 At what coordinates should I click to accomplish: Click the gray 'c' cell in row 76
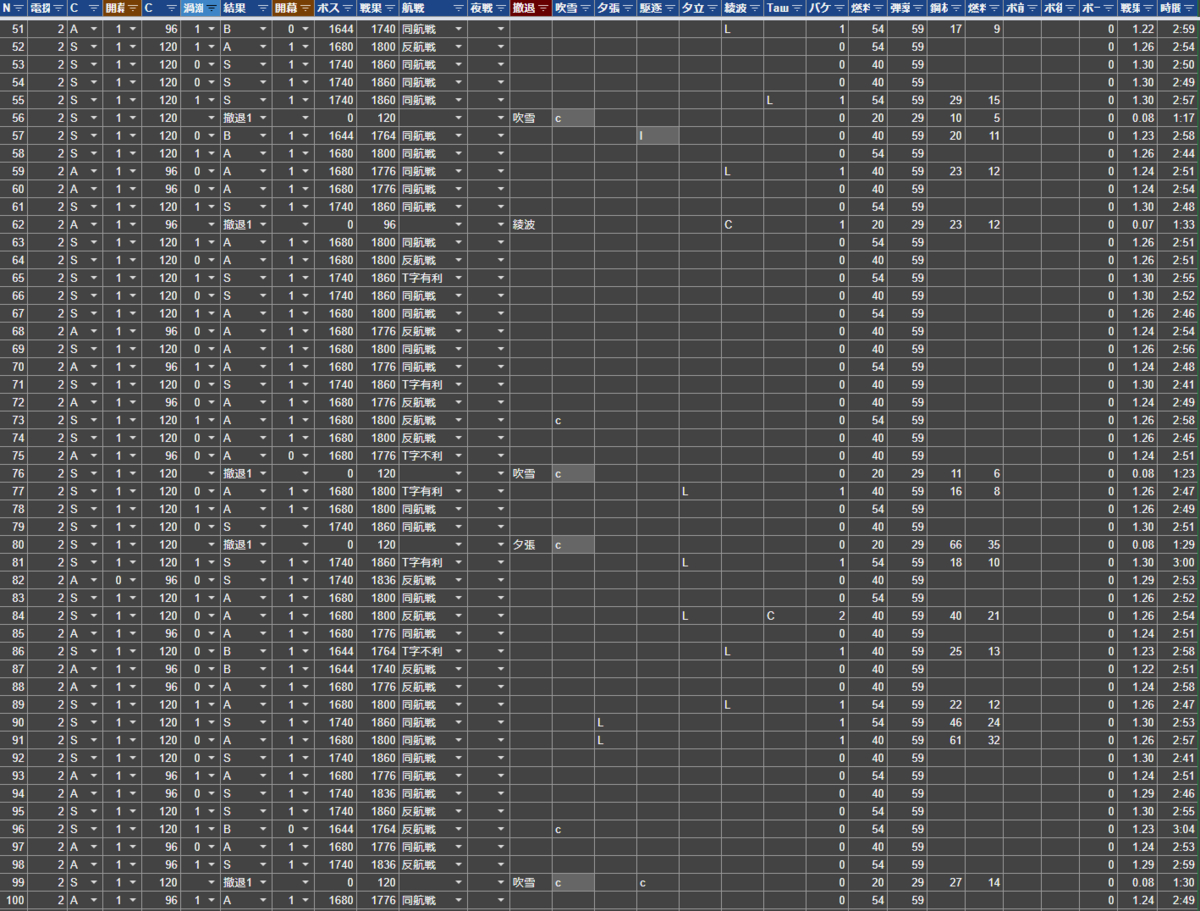point(573,474)
